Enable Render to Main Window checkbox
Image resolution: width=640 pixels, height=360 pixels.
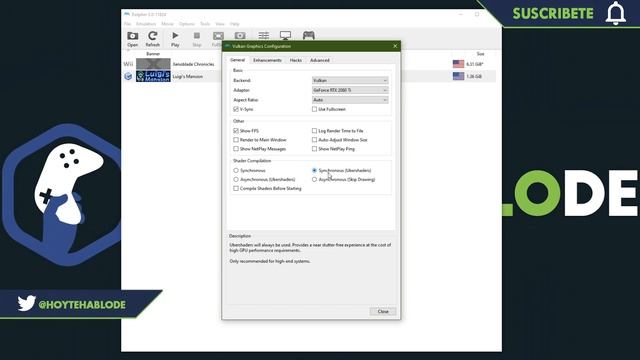[236, 140]
